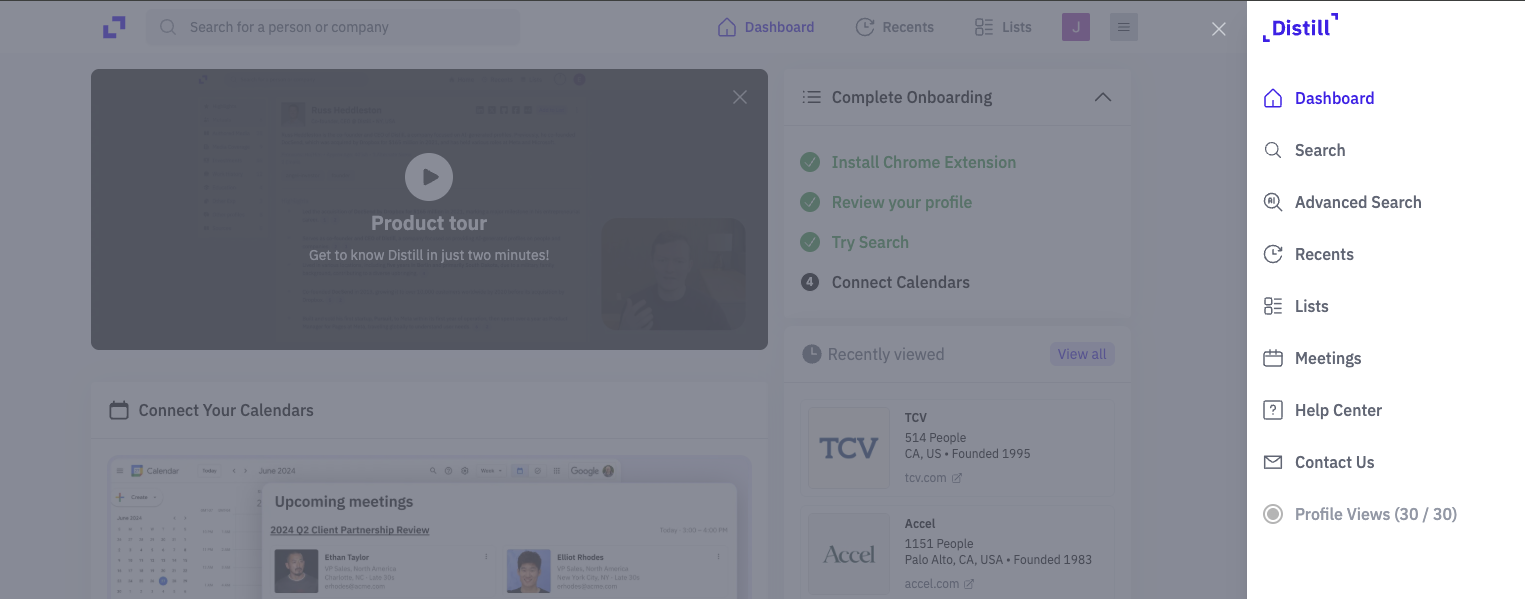The height and width of the screenshot is (599, 1525).
Task: Open the accel.com website link
Action: click(939, 584)
